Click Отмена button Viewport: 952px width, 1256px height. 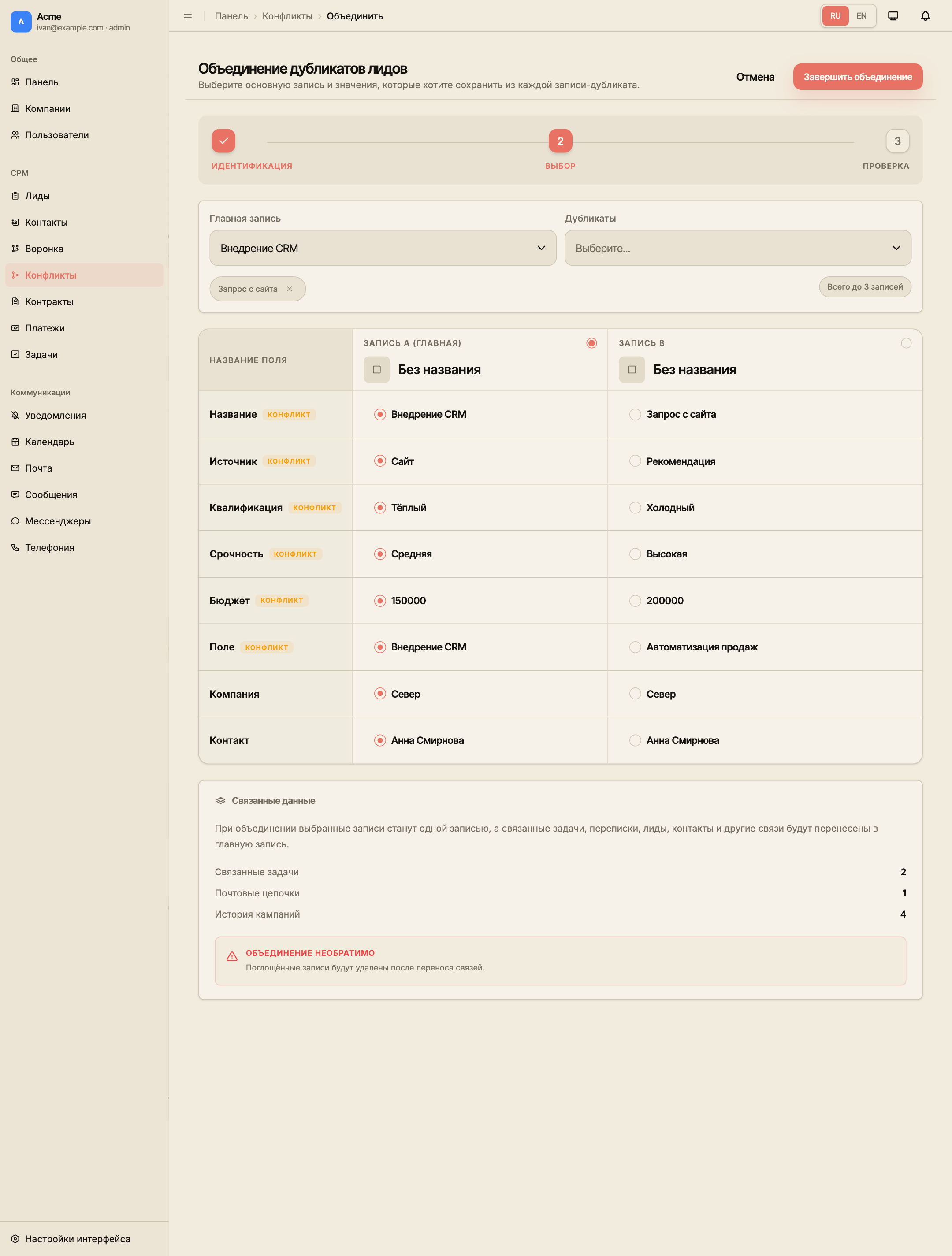[755, 77]
